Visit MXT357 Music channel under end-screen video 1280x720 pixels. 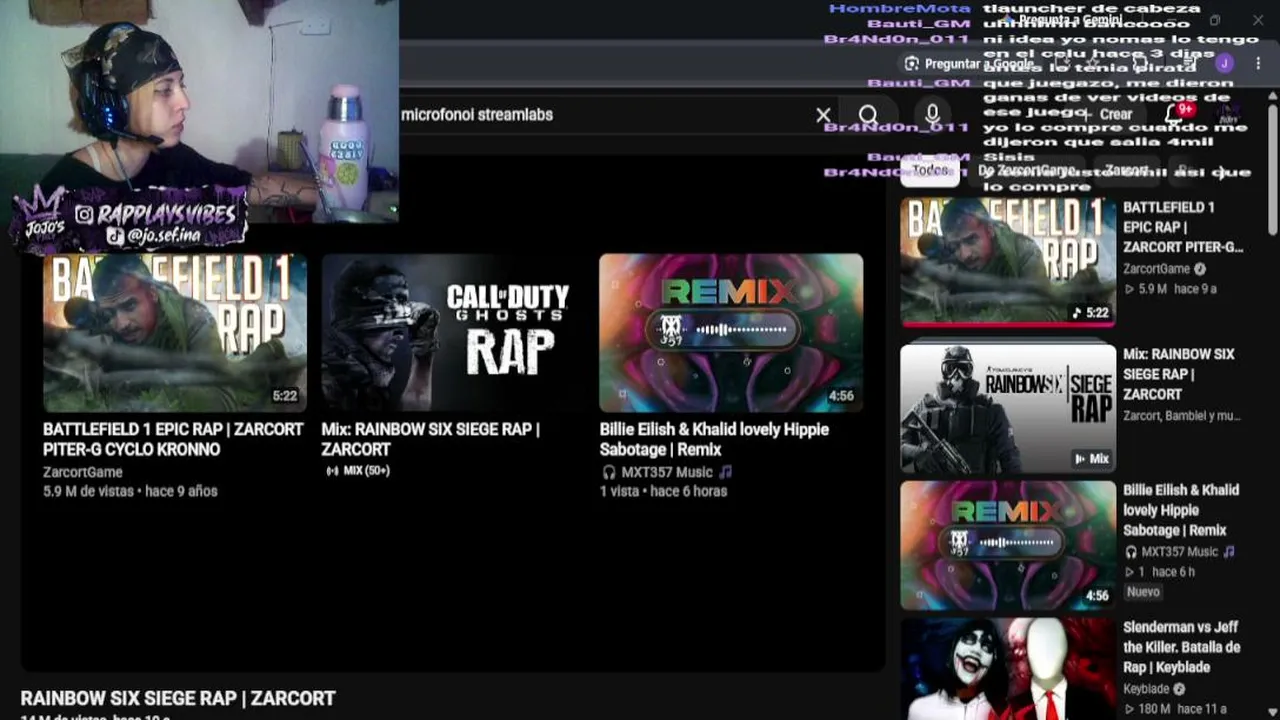(667, 472)
